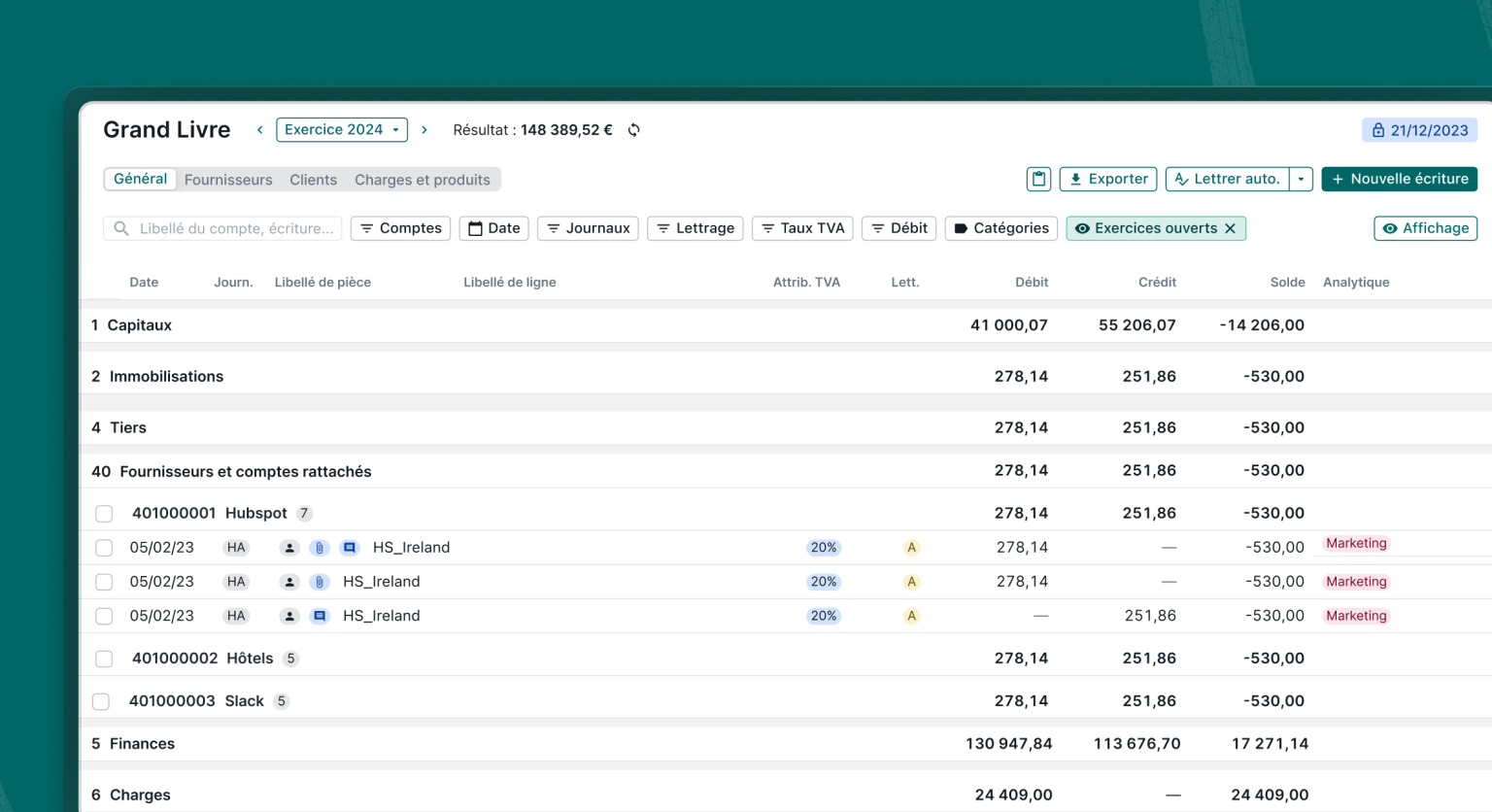Click the clipboard icon button
1492x812 pixels.
point(1038,179)
